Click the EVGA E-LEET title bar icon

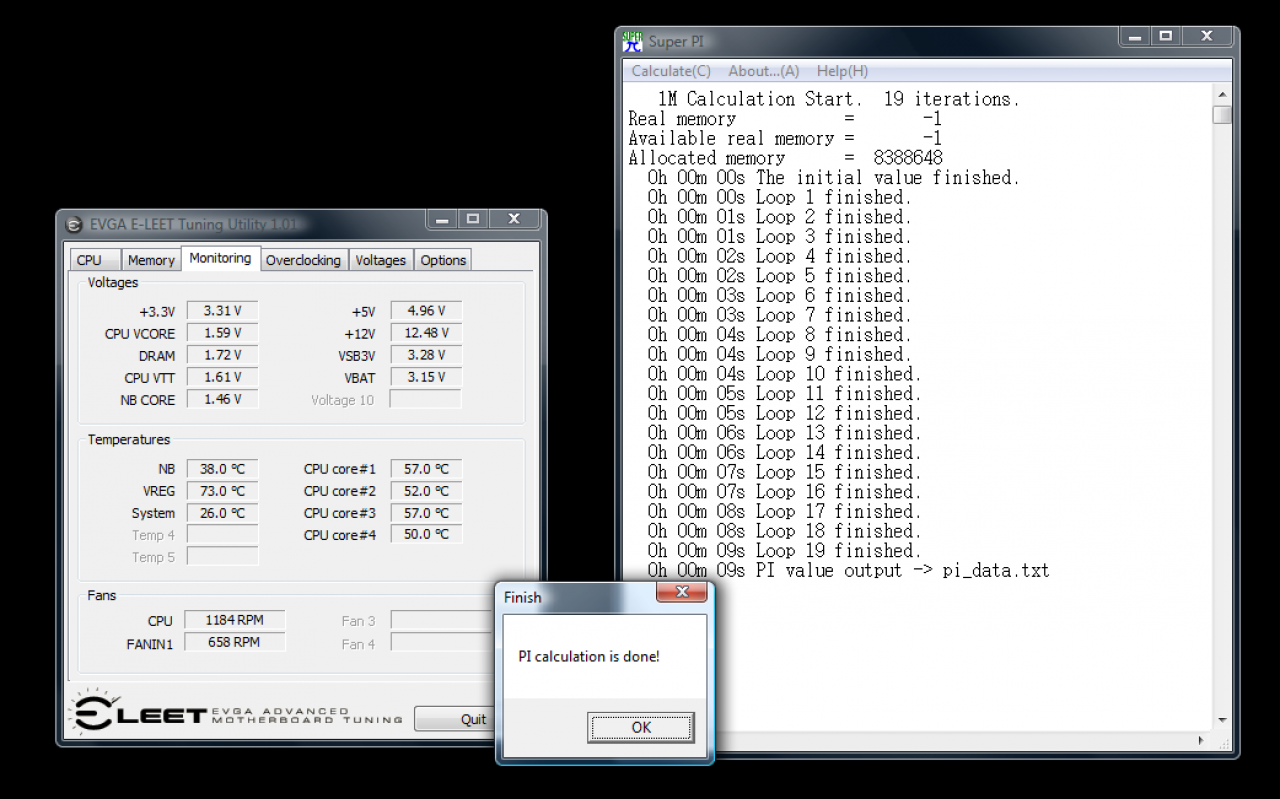coord(73,224)
